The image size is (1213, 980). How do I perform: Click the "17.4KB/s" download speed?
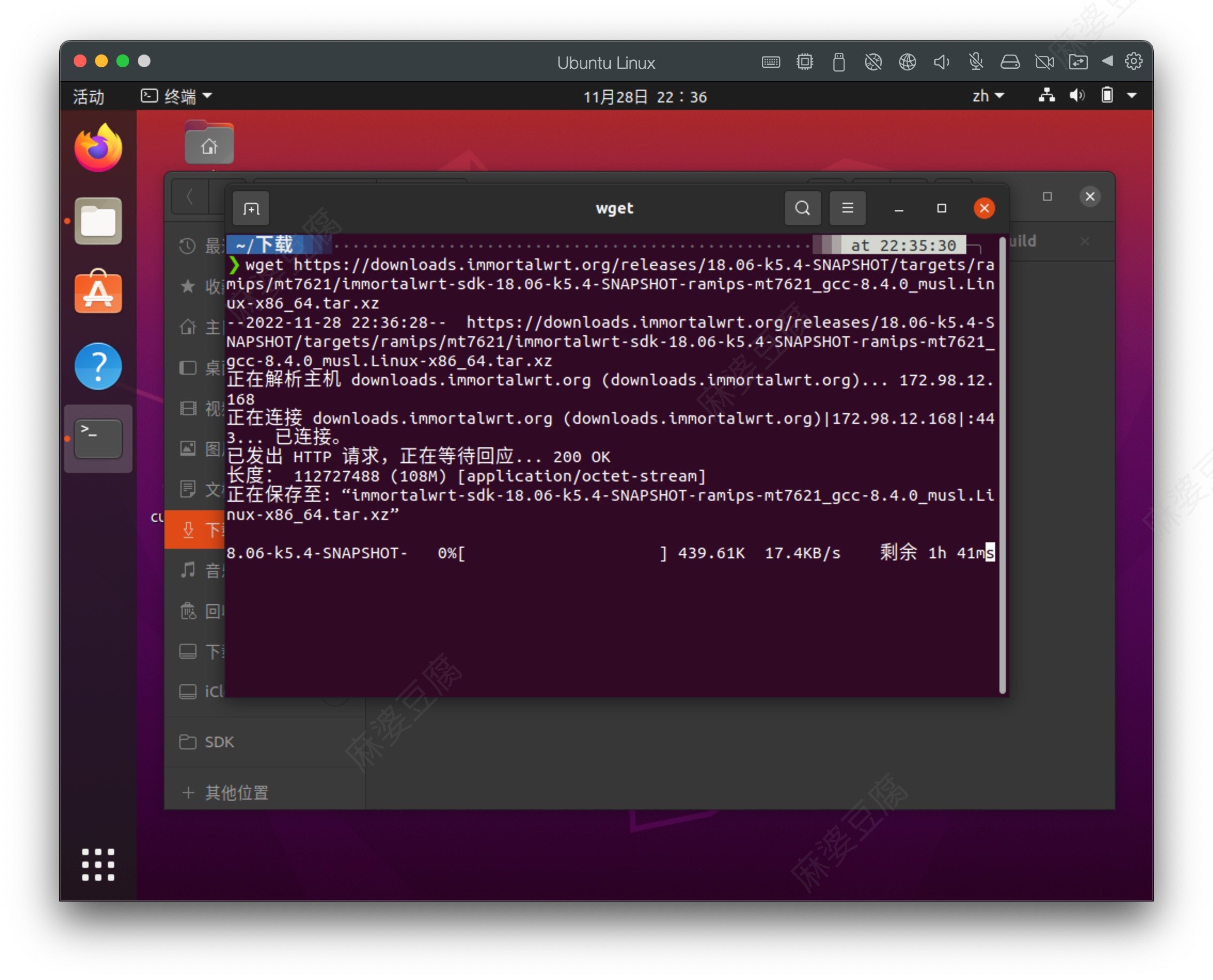click(x=802, y=553)
